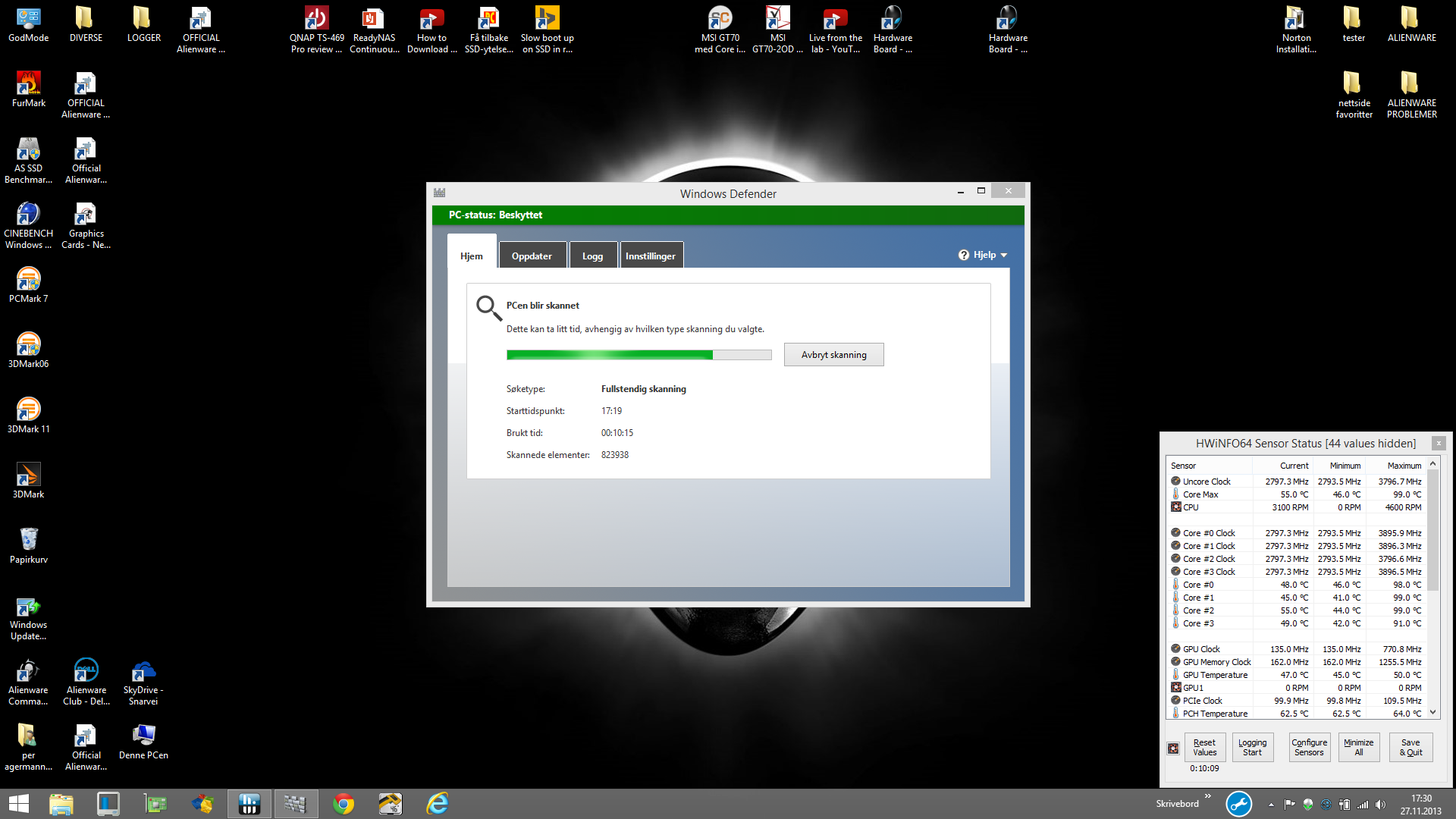1456x819 pixels.
Task: Click scroll down arrow in HWiNFO sensor list
Action: tap(1432, 712)
